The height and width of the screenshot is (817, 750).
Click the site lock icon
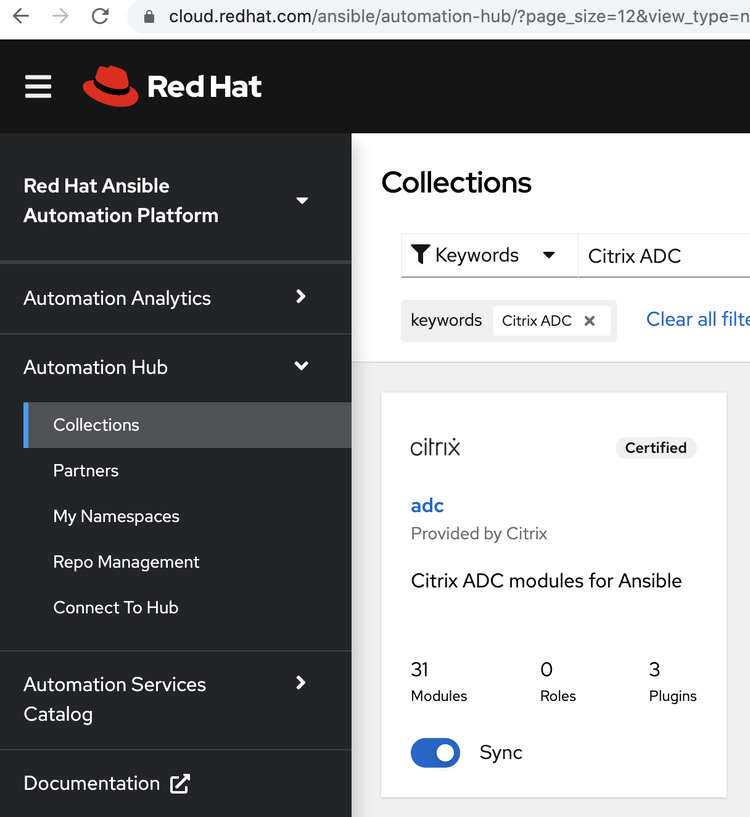(149, 17)
